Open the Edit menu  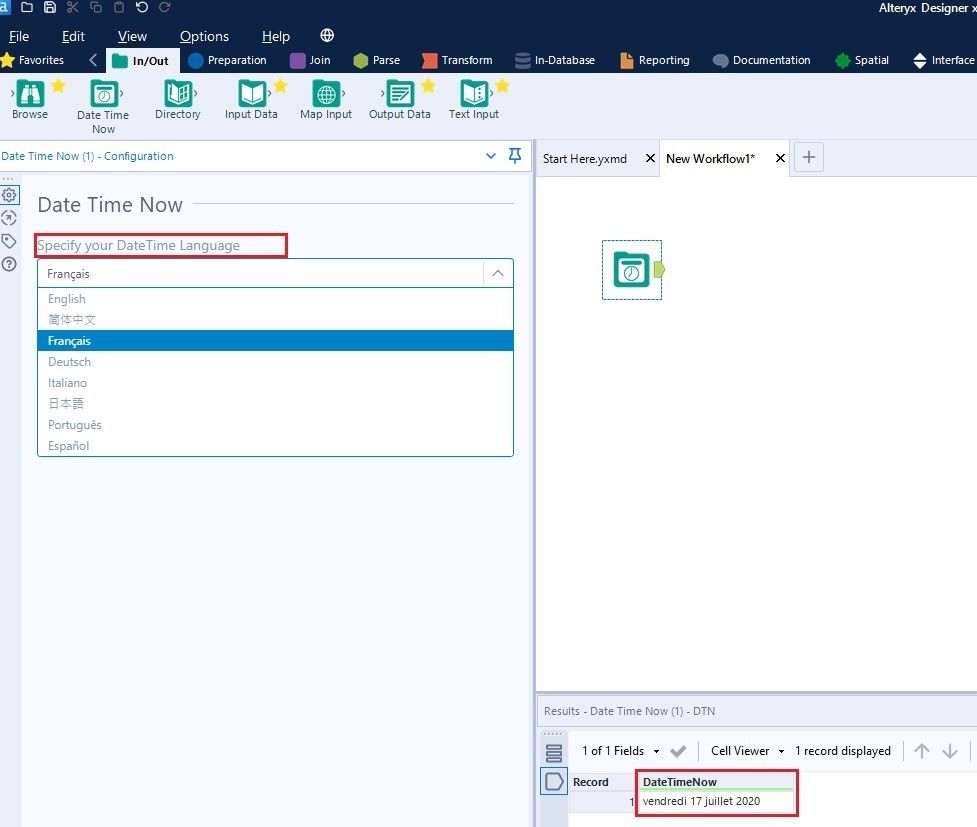click(74, 36)
